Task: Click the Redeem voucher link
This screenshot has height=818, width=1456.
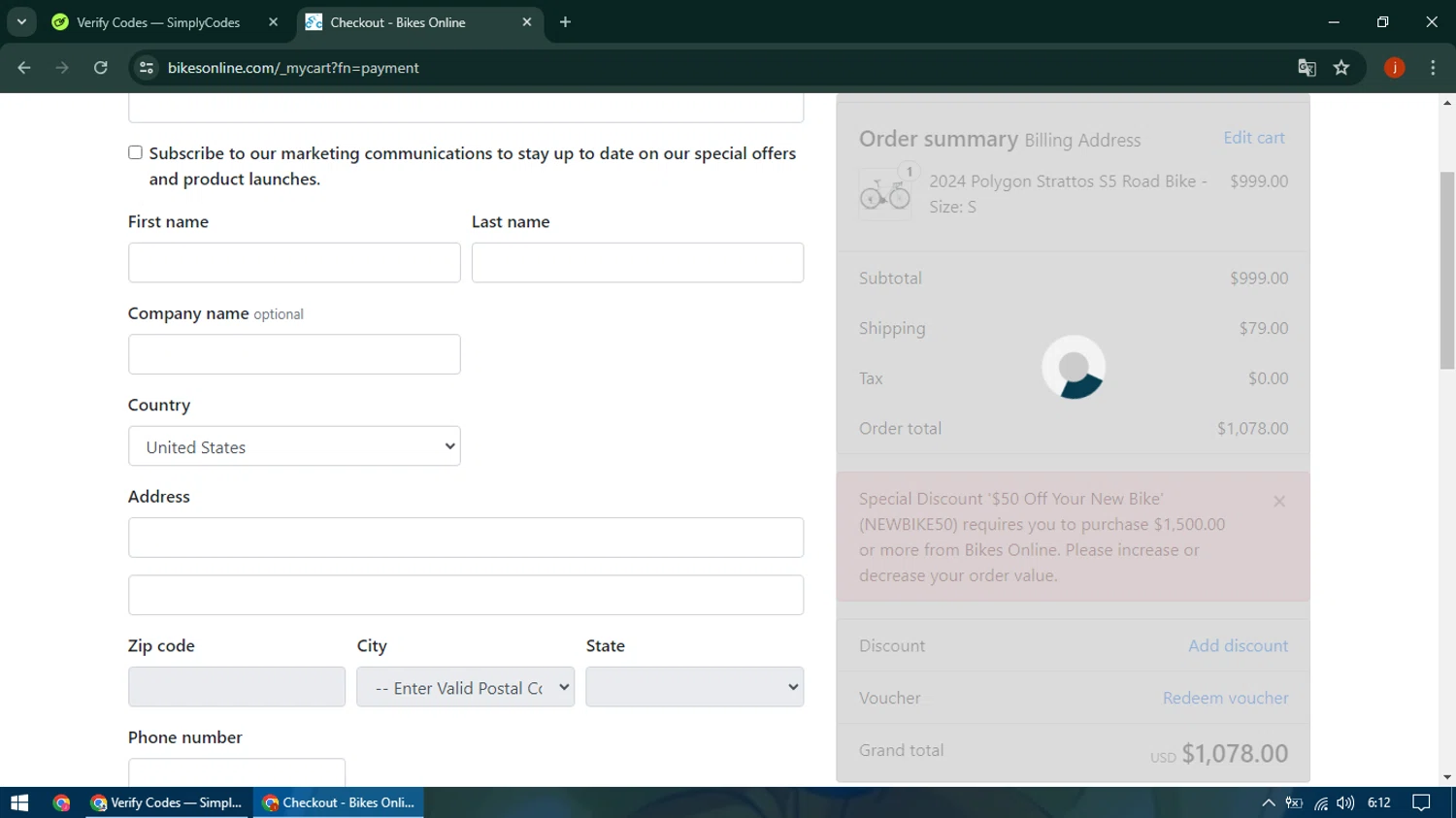Action: click(1225, 699)
